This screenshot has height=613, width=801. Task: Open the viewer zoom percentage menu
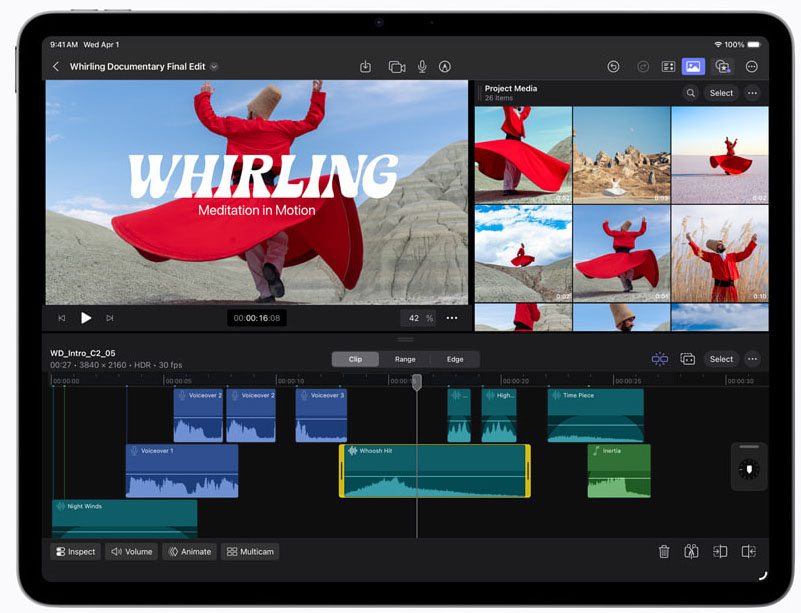[x=419, y=318]
